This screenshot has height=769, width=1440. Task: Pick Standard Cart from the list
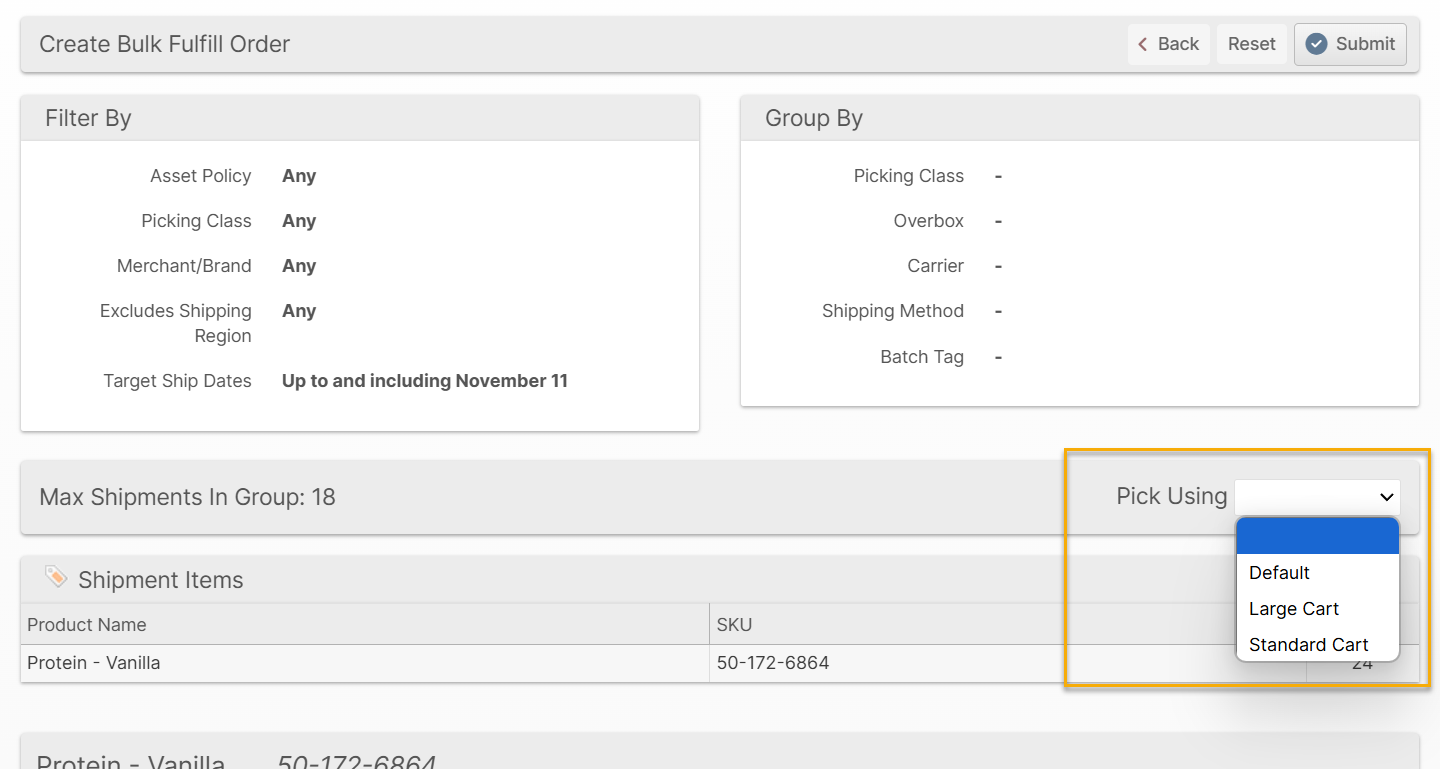[1308, 645]
